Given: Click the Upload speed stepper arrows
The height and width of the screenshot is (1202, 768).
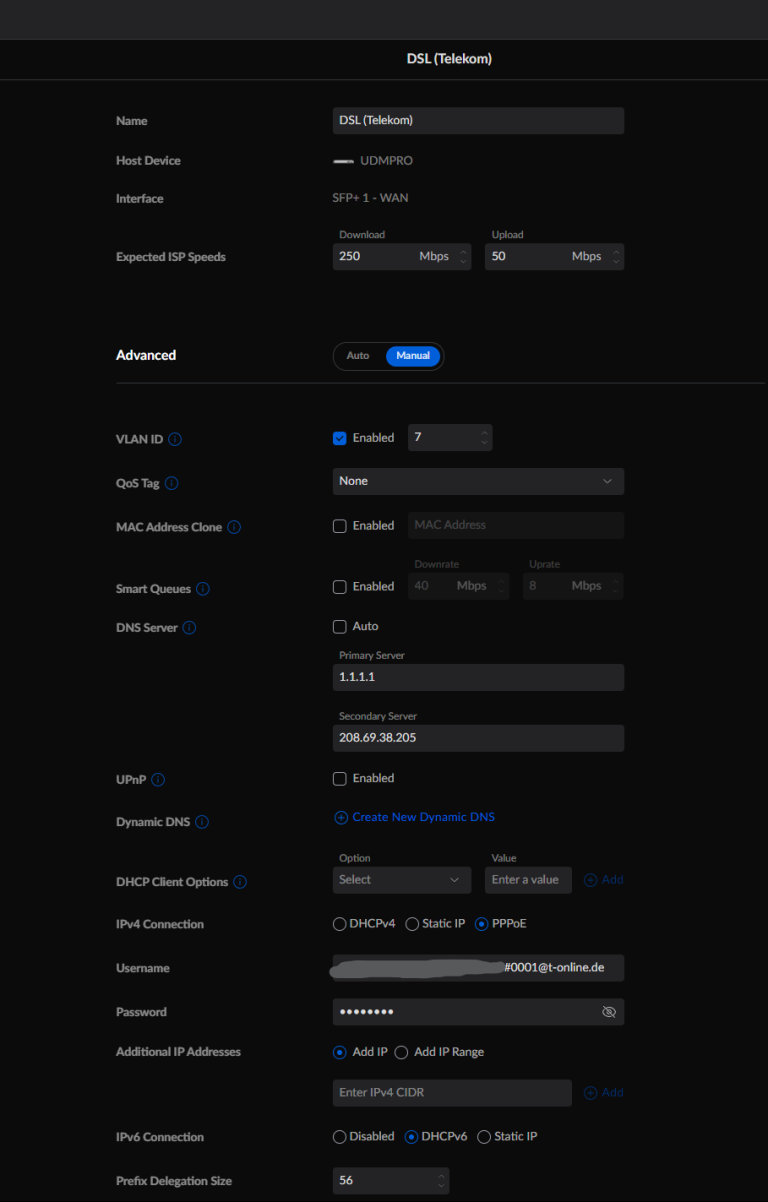Looking at the screenshot, I should point(615,257).
